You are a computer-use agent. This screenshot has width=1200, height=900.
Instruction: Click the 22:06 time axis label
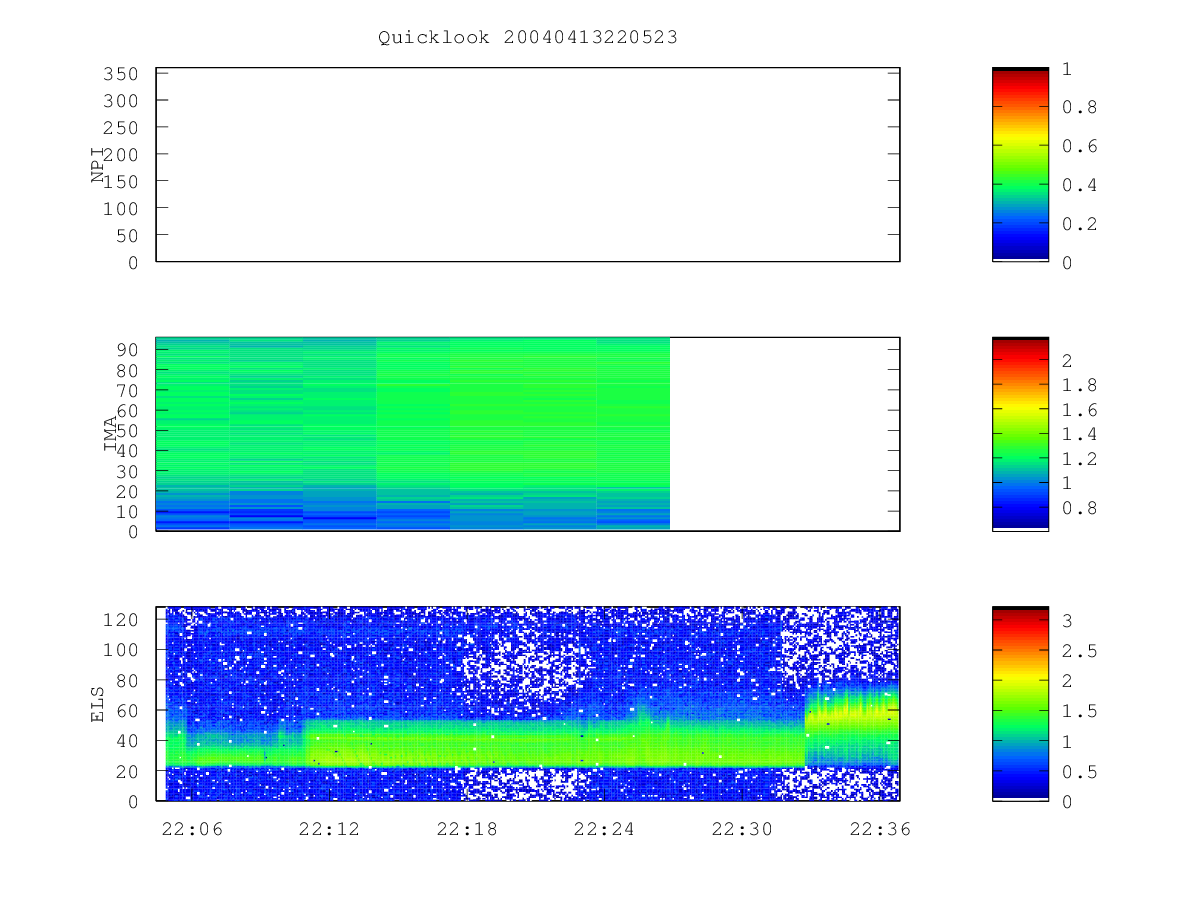click(190, 829)
